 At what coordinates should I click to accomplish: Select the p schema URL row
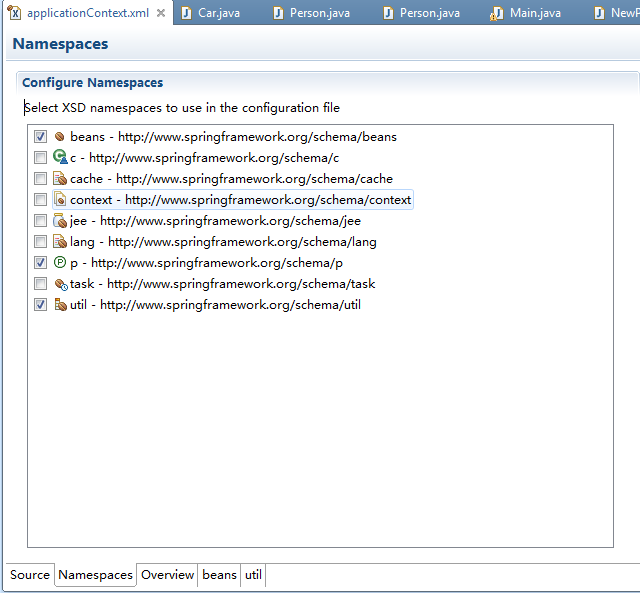[x=207, y=263]
